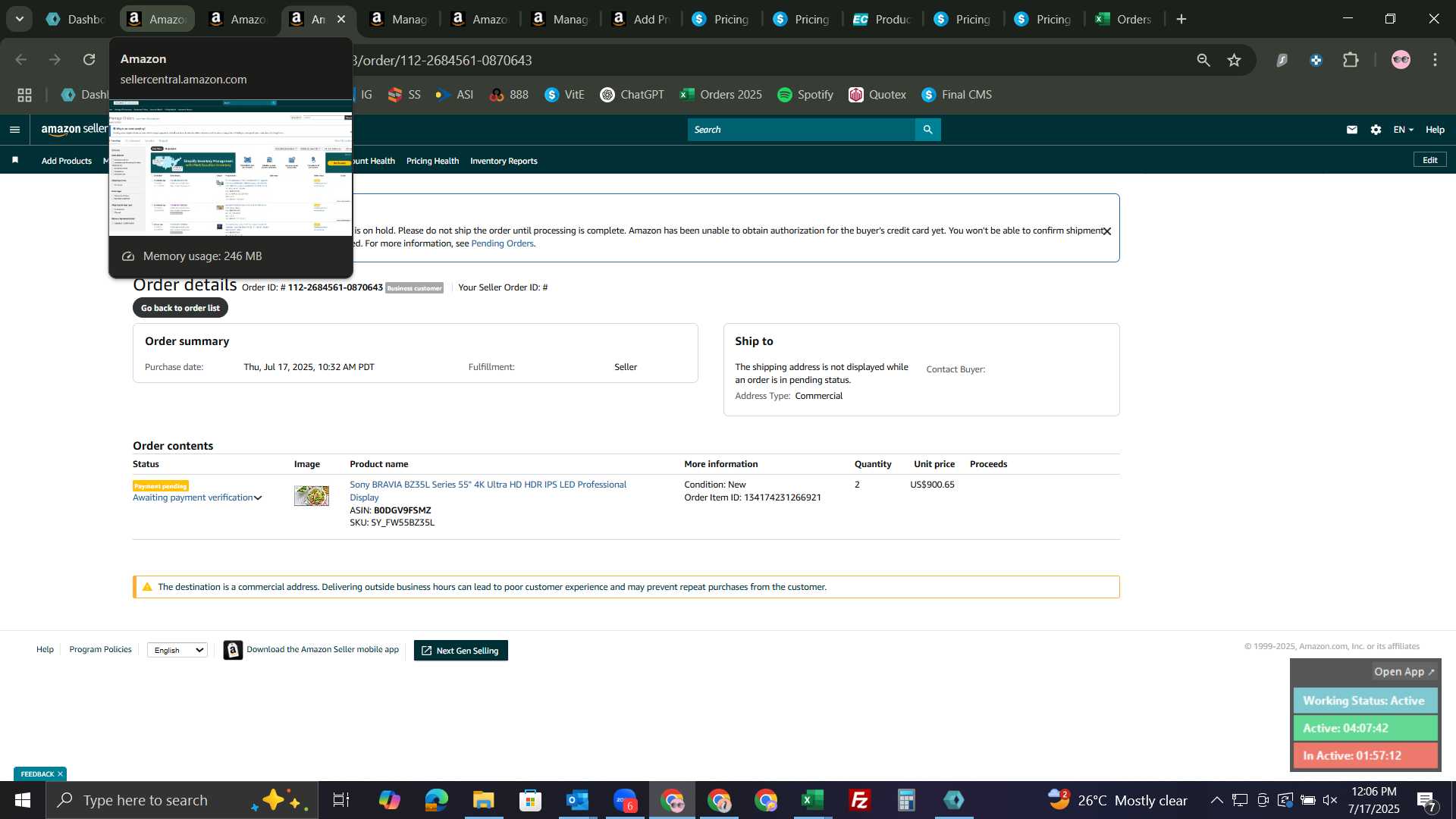Click Go back to order list
Image resolution: width=1456 pixels, height=819 pixels.
[180, 308]
